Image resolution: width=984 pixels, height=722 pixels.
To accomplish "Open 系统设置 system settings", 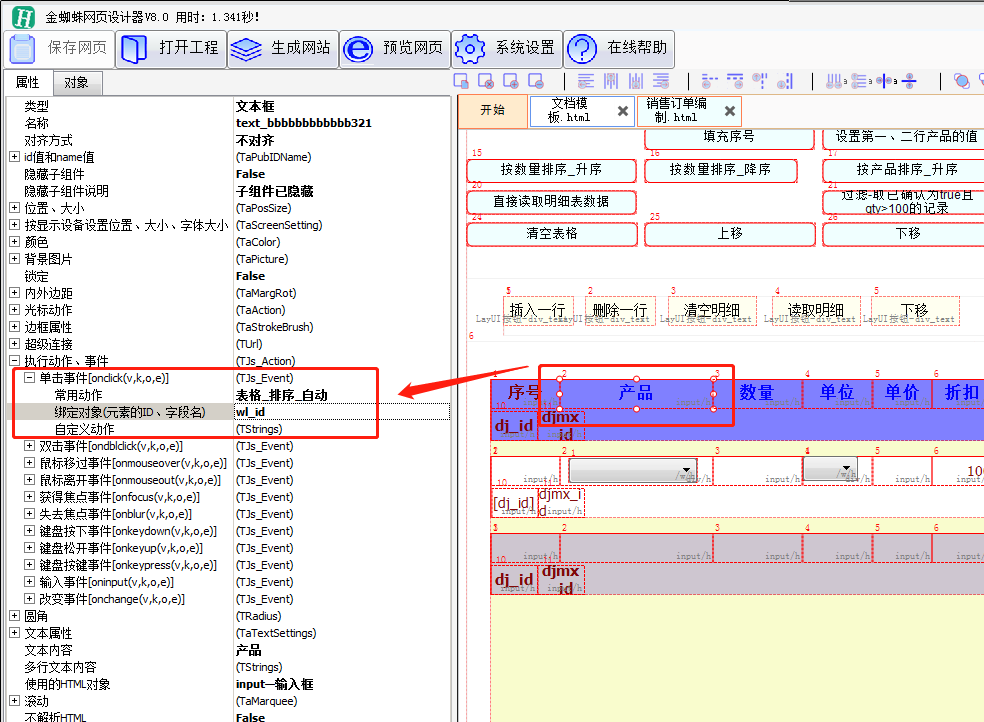I will 506,48.
